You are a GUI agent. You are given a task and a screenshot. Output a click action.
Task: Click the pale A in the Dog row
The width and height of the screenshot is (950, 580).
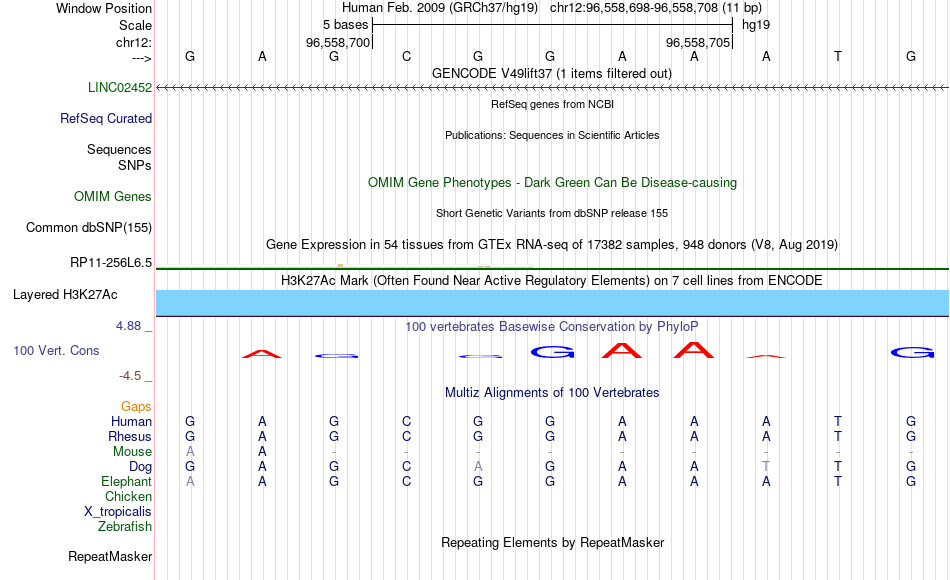478,466
